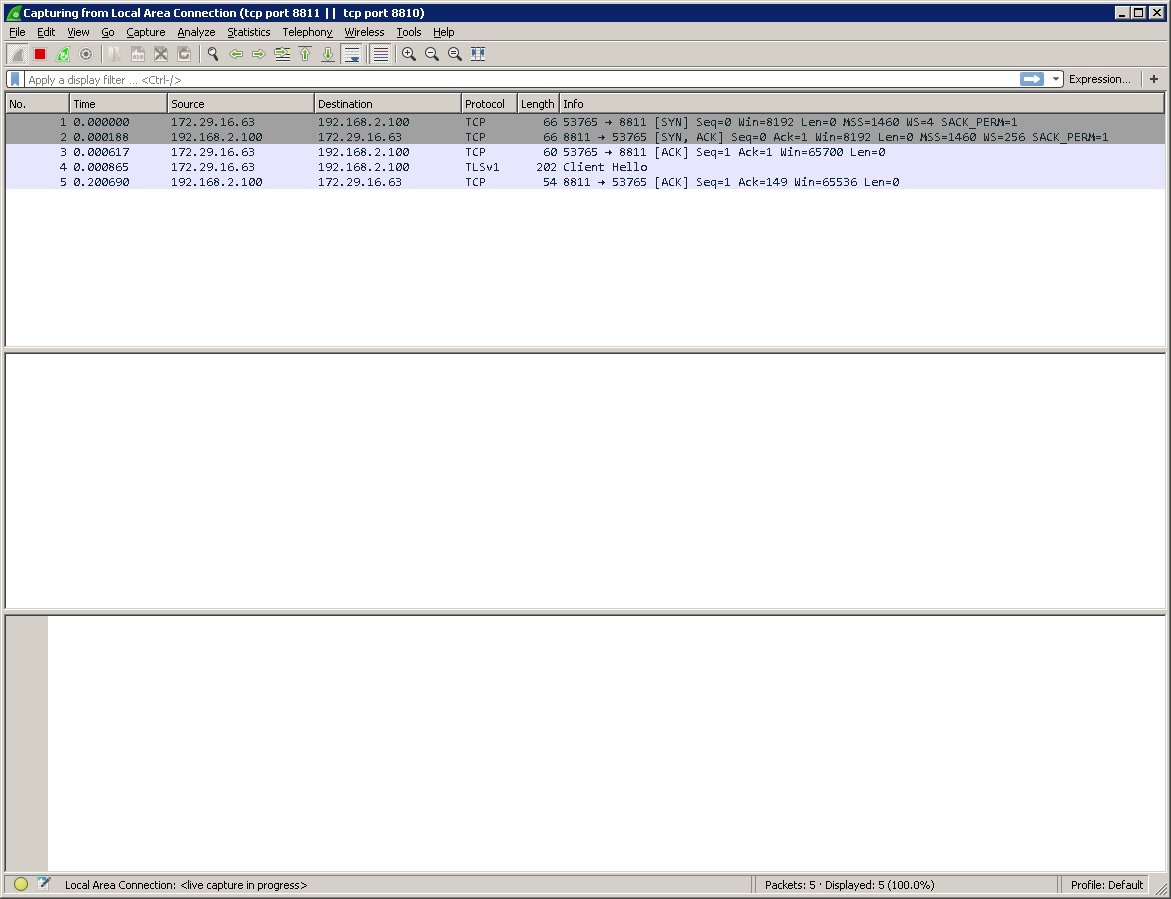
Task: Stop the capture with the red square icon
Action: tap(40, 54)
